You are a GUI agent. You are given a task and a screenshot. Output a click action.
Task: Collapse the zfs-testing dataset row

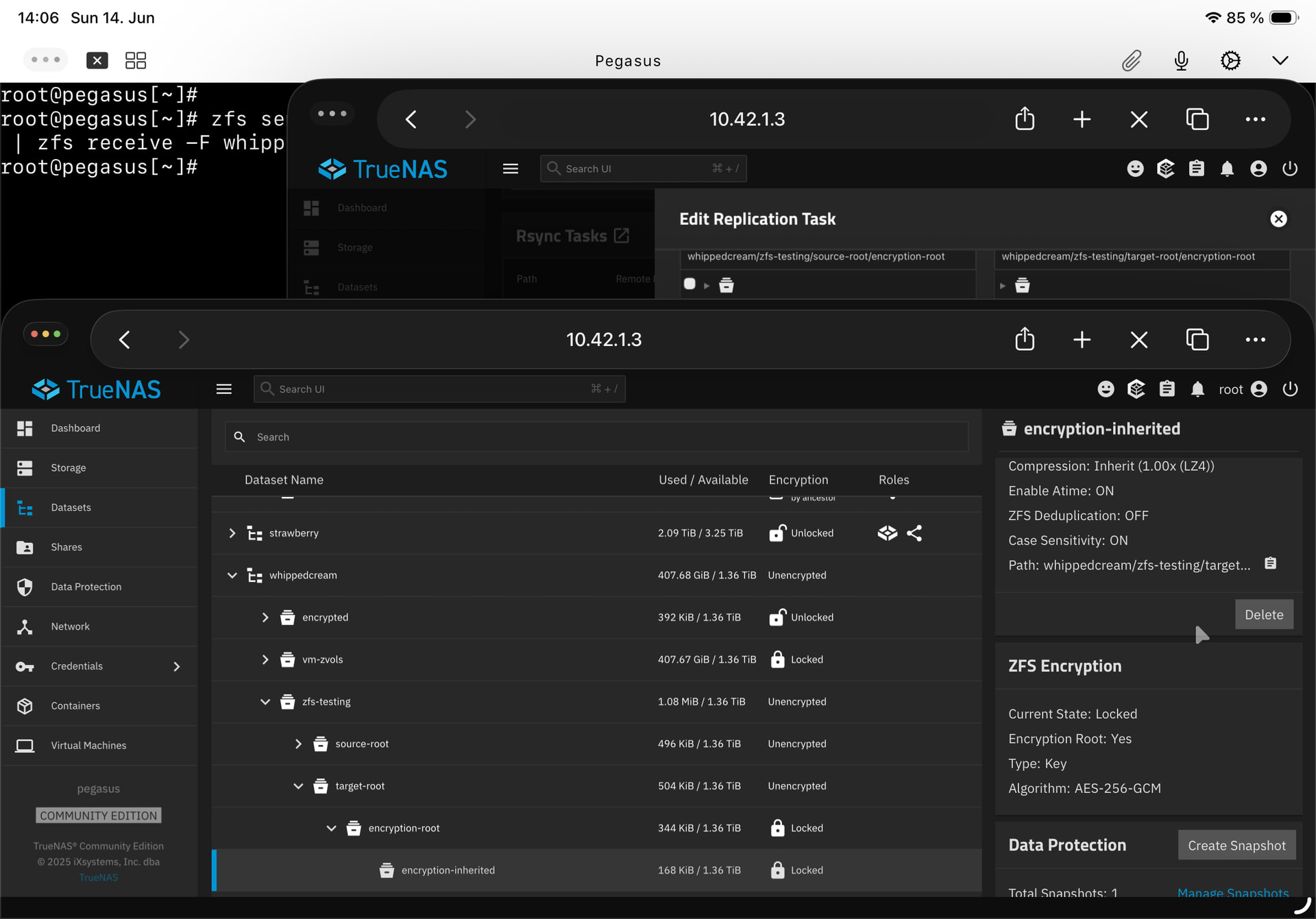pos(265,702)
